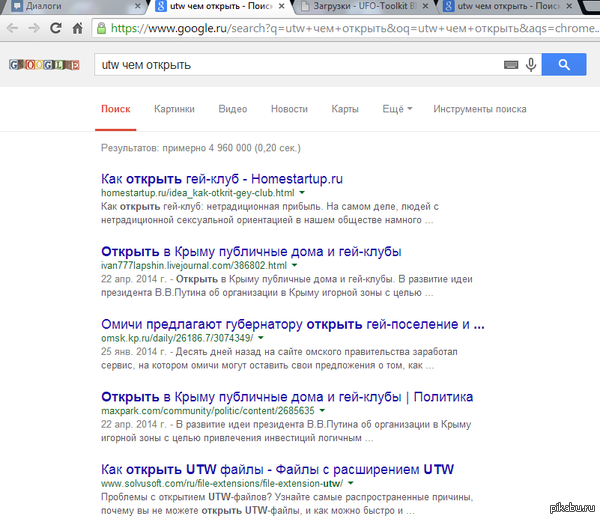
Task: Close the Загрузки - UFO-Toolkit tab
Action: pyautogui.click(x=425, y=6)
